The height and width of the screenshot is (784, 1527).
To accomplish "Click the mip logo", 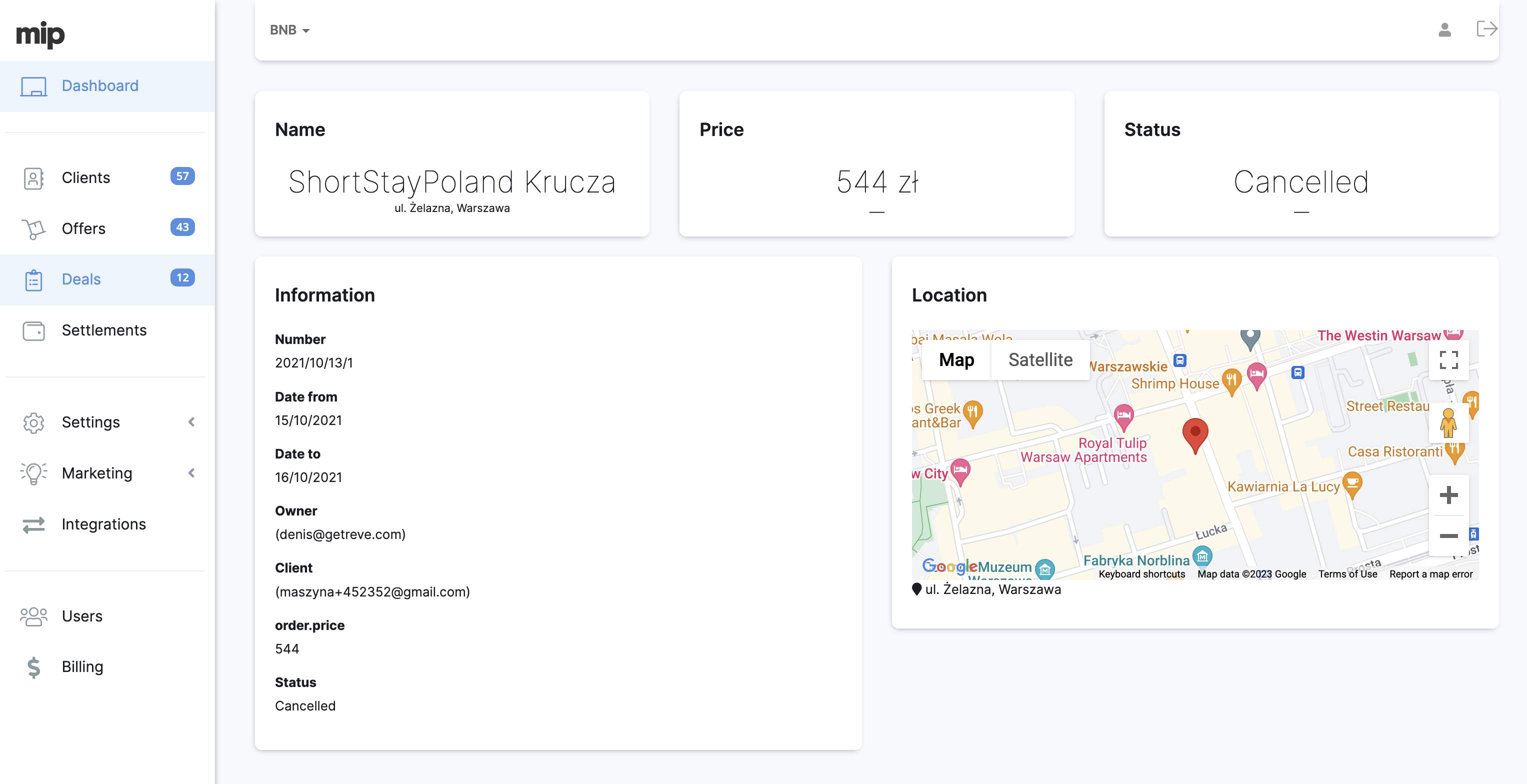I will 40,34.
